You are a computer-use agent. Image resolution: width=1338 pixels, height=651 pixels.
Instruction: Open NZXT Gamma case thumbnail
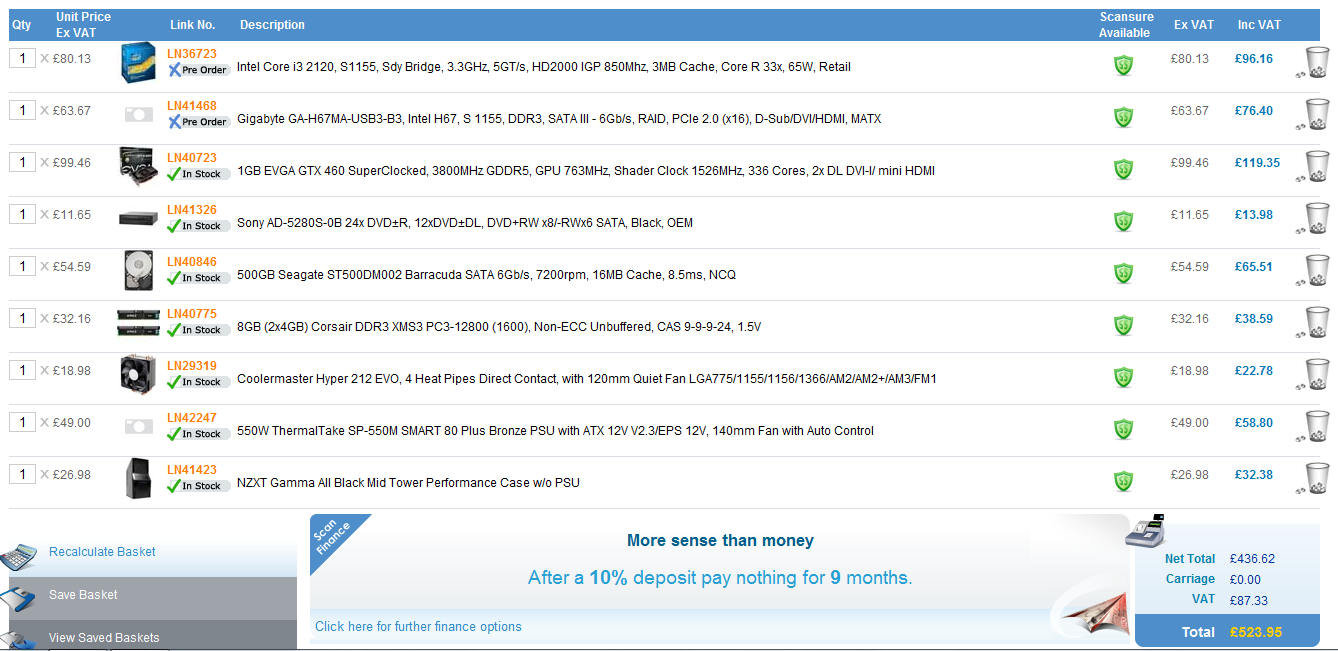click(137, 478)
